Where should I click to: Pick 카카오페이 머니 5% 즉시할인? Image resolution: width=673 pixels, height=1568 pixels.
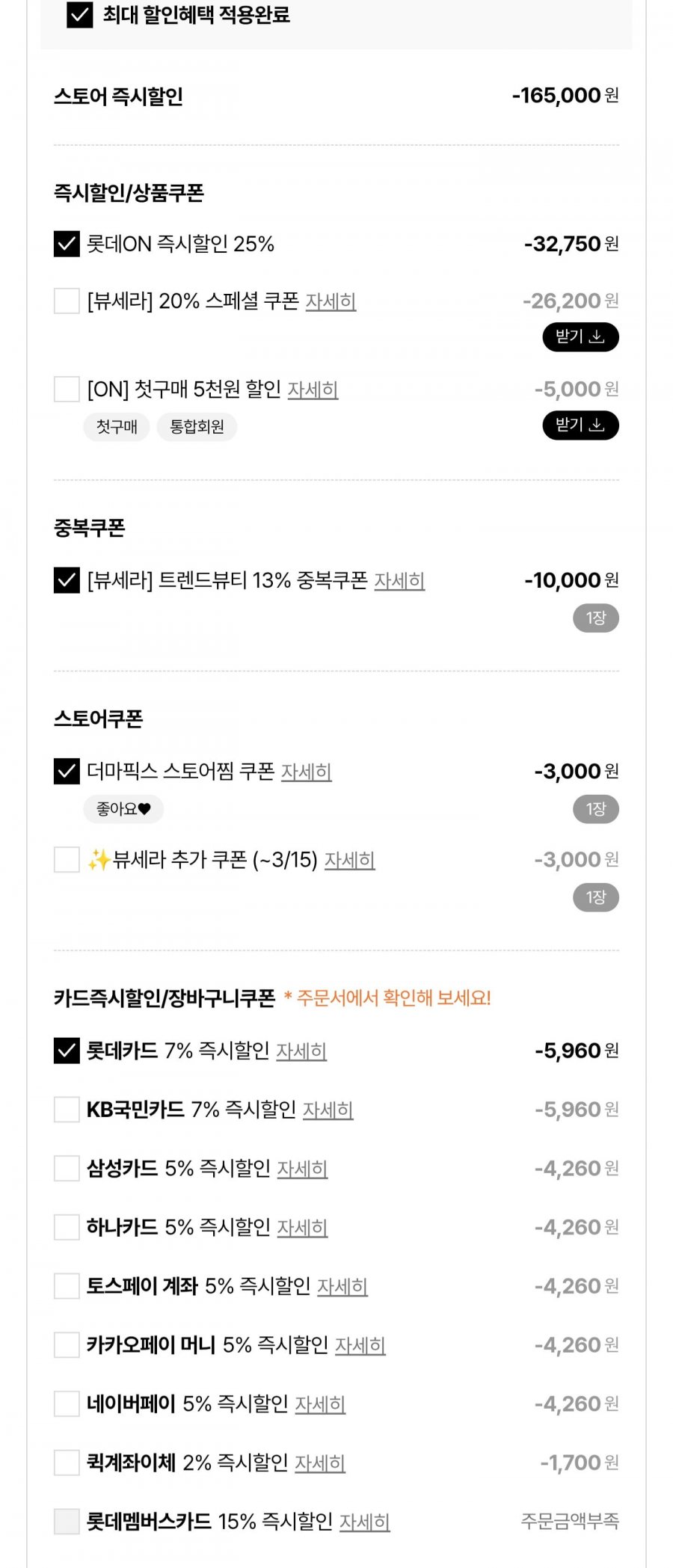pos(67,1344)
